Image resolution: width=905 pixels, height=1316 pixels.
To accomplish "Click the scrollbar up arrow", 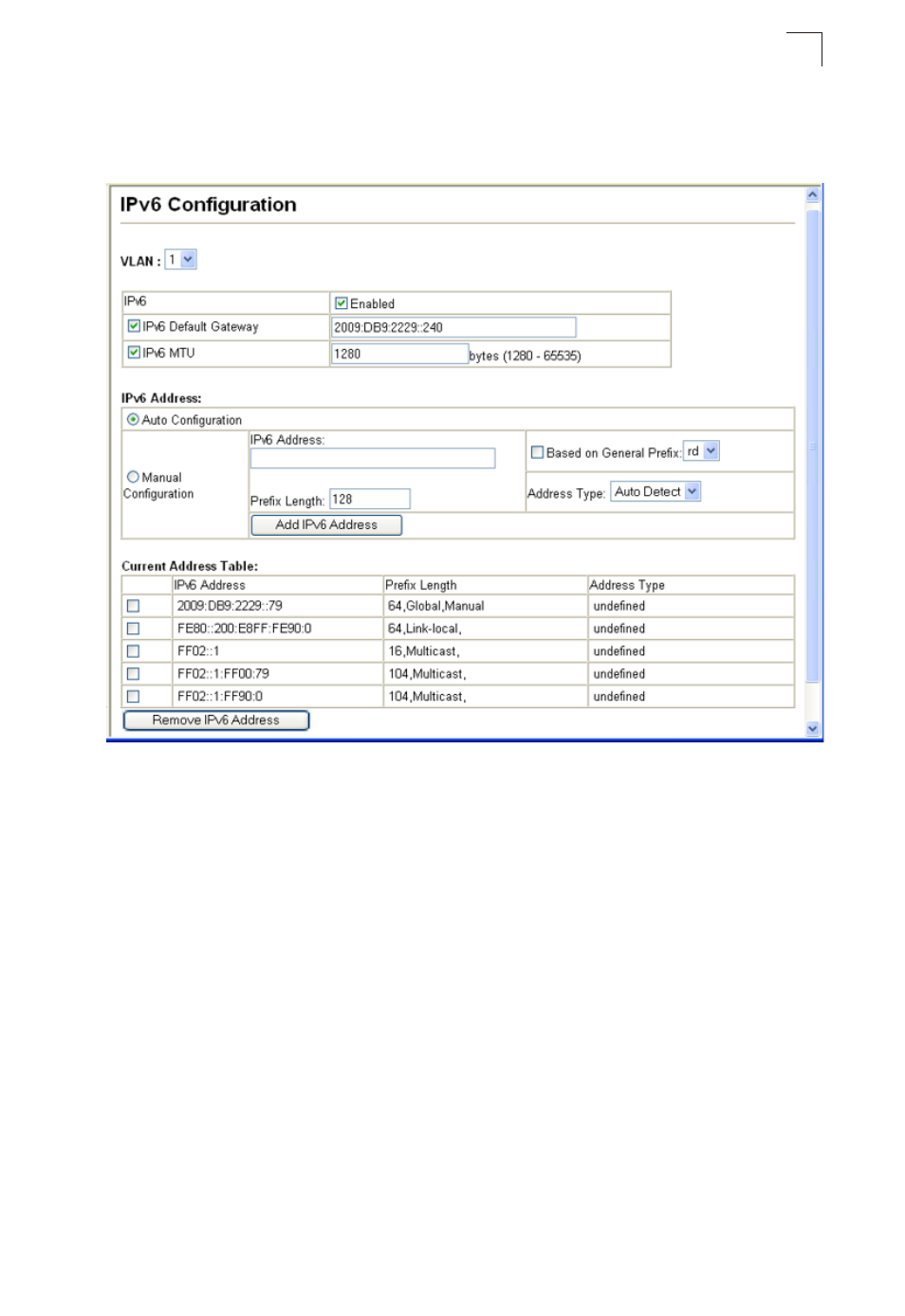I will pyautogui.click(x=812, y=195).
